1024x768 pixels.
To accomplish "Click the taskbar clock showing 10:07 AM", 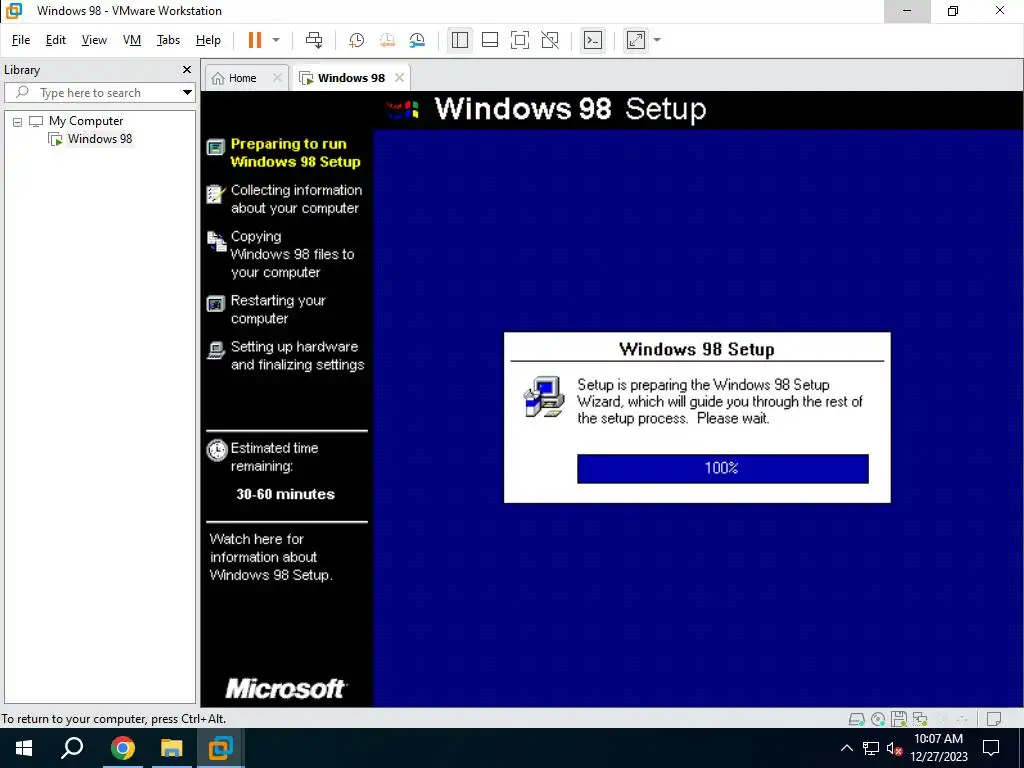I will click(x=938, y=748).
